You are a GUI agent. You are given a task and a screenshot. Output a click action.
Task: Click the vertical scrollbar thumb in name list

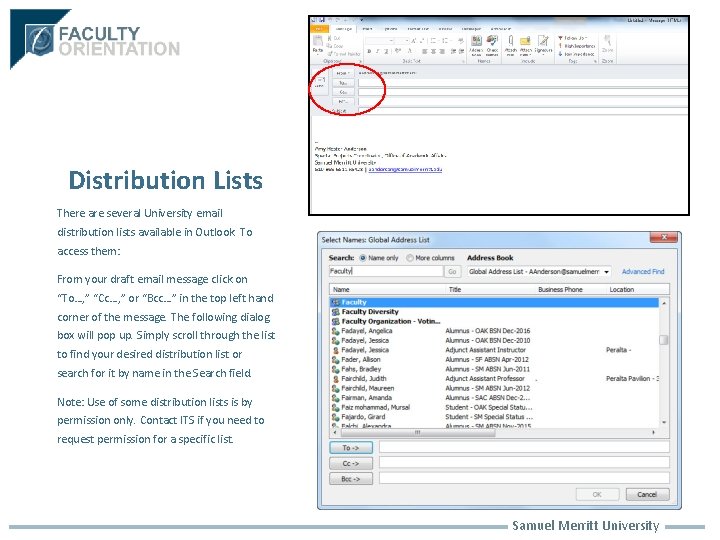point(664,340)
